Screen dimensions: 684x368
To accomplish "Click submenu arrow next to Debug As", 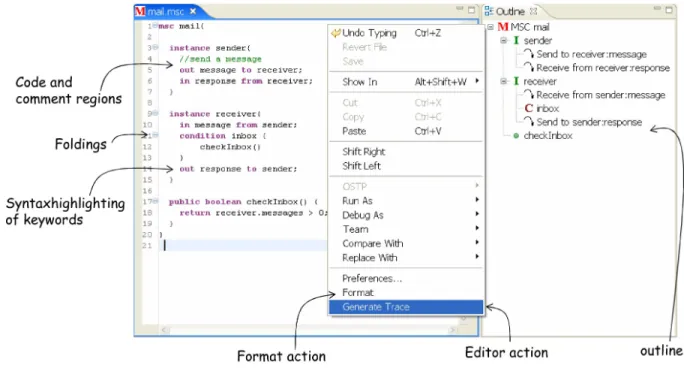I will (477, 214).
